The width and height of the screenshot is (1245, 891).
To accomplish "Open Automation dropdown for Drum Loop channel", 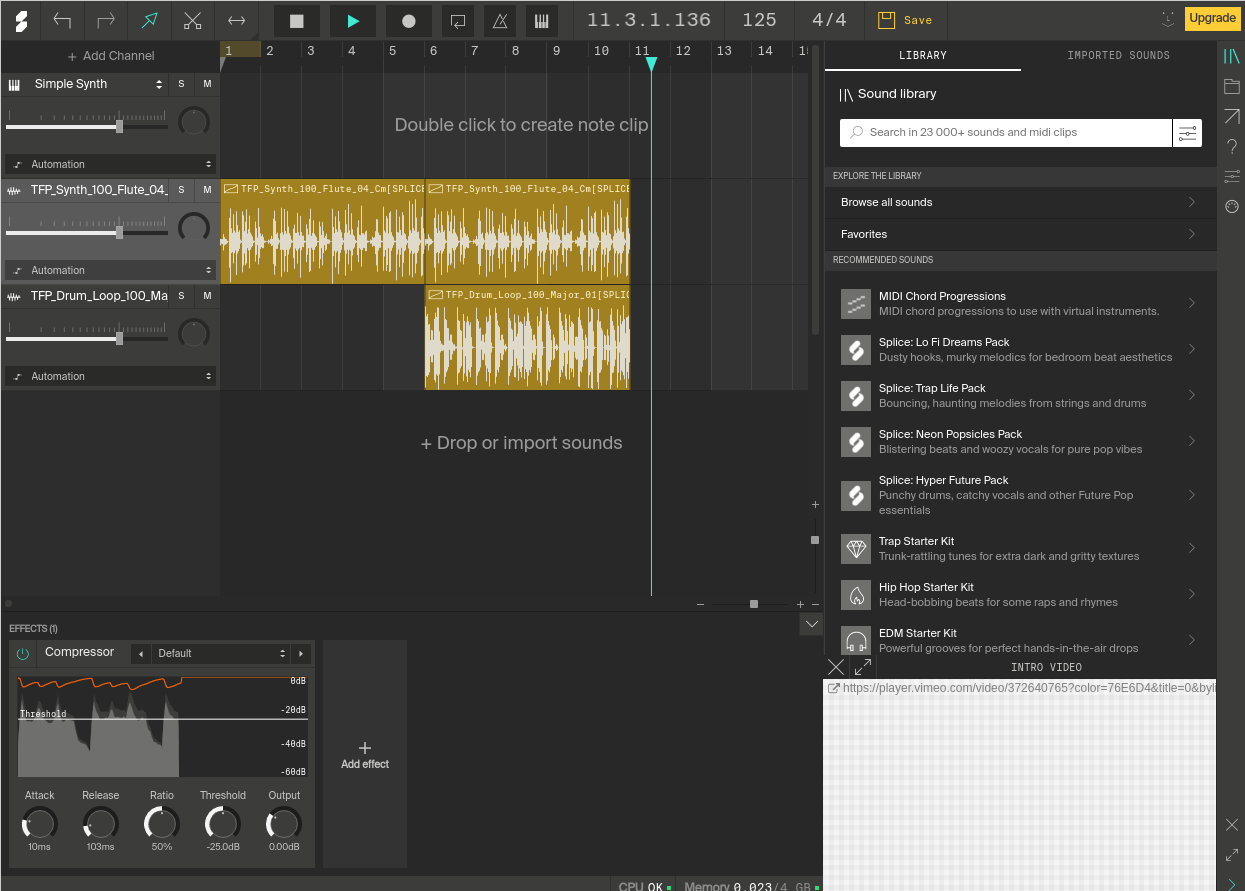I will coord(110,376).
